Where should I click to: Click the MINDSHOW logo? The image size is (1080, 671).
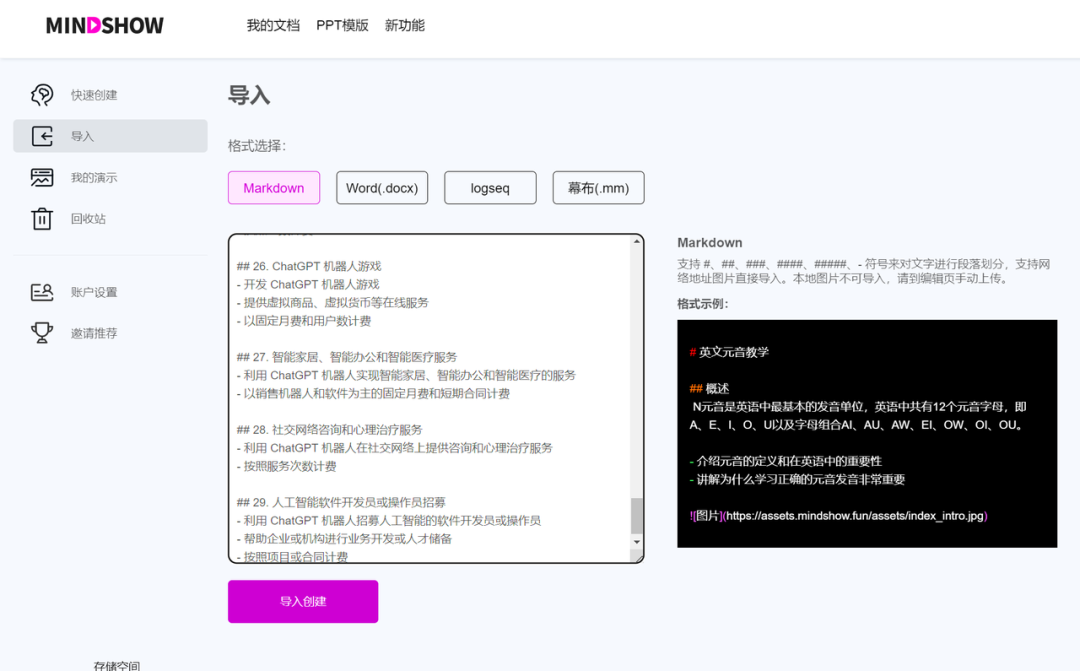[104, 26]
